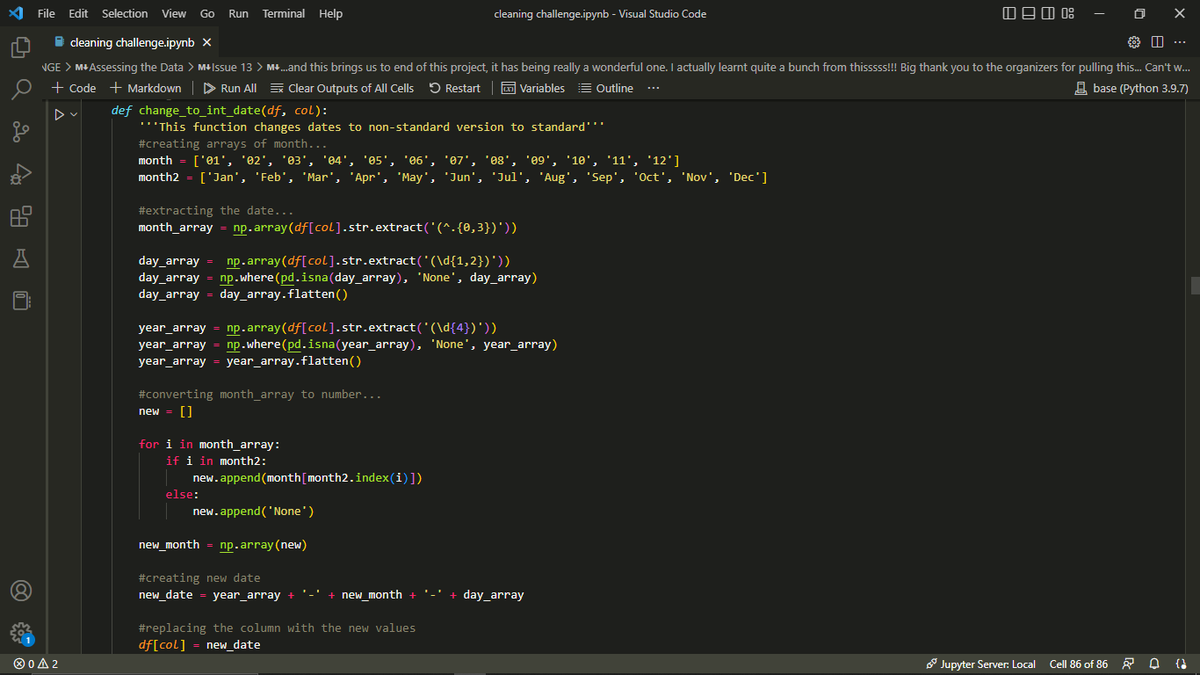Image resolution: width=1200 pixels, height=675 pixels.
Task: Restart the notebook kernel
Action: tap(454, 88)
